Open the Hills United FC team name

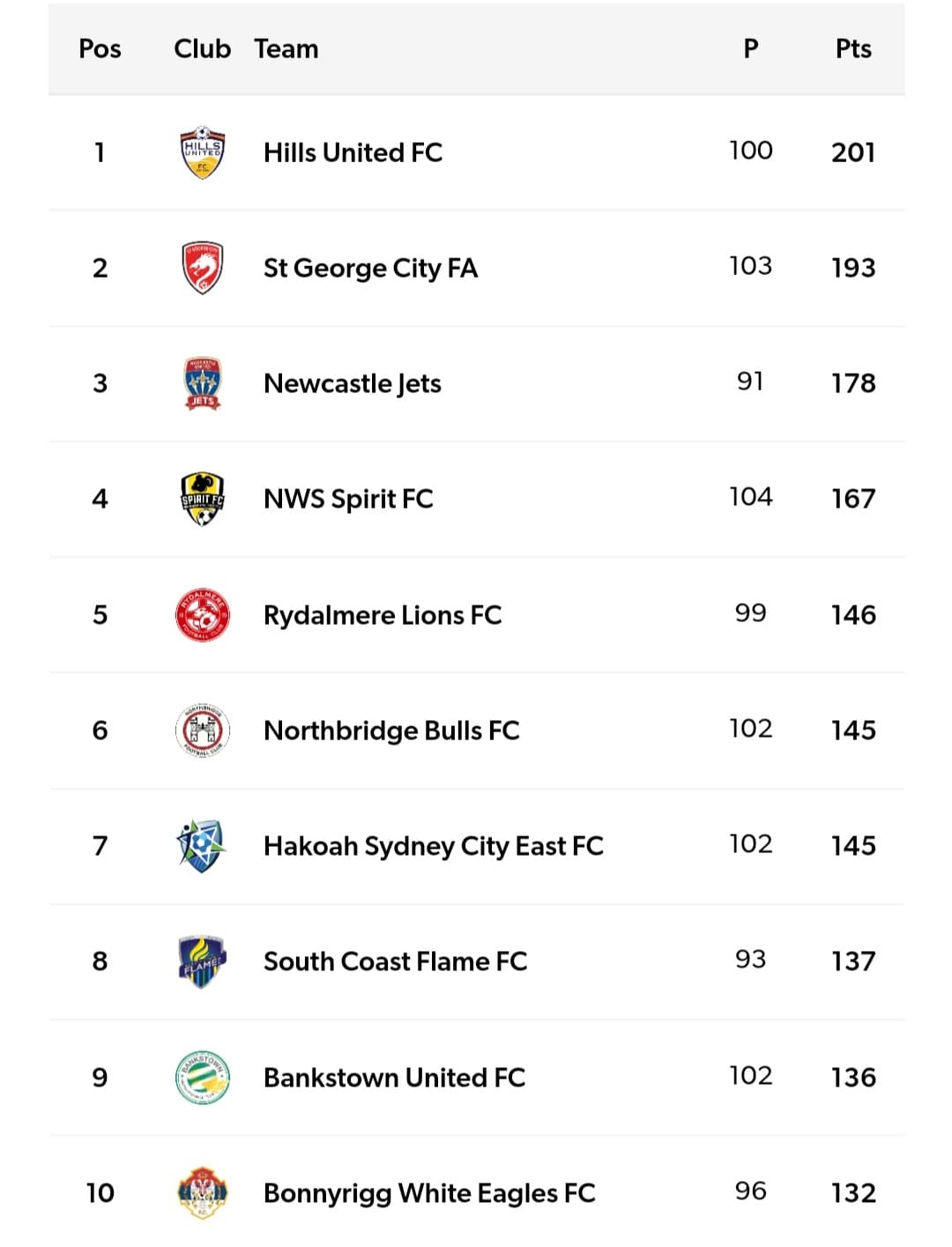(353, 152)
